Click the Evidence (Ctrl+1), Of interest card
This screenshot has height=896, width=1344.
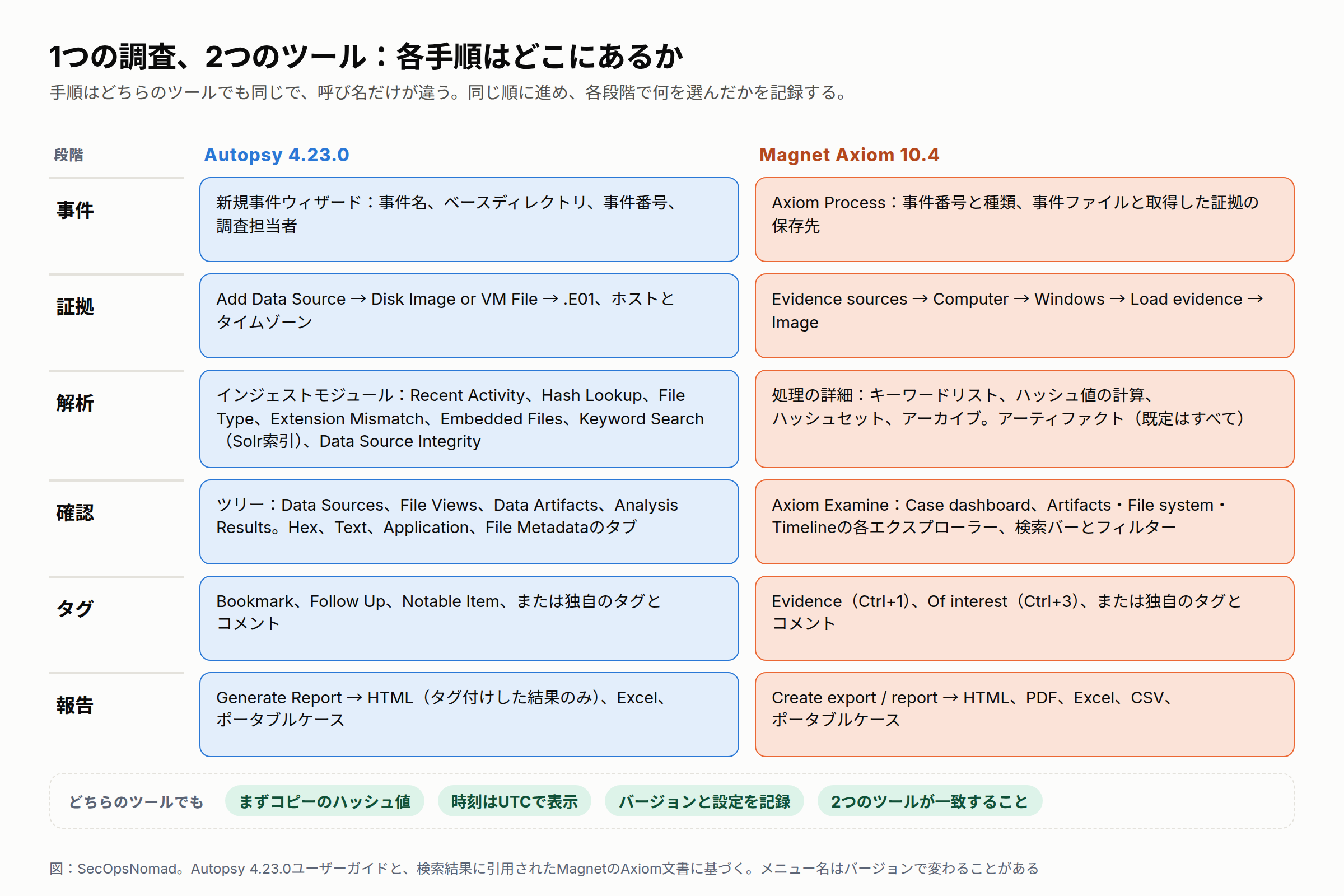pos(1024,618)
